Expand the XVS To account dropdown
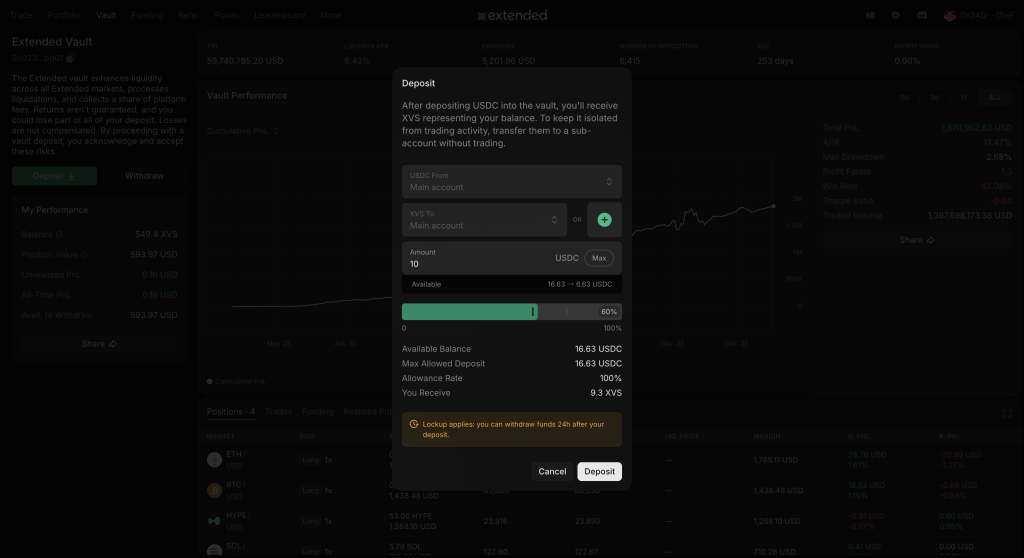The width and height of the screenshot is (1024, 558). point(484,220)
